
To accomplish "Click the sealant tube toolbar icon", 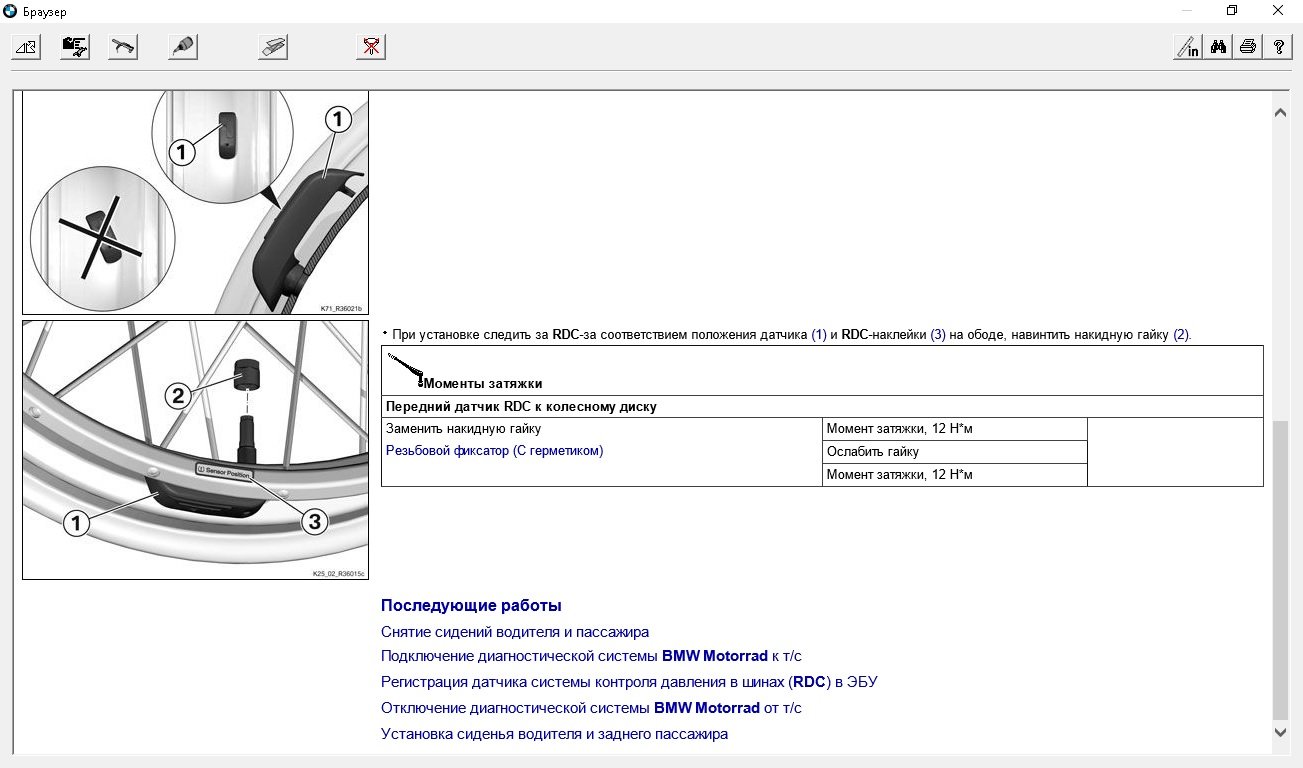I will 182,47.
